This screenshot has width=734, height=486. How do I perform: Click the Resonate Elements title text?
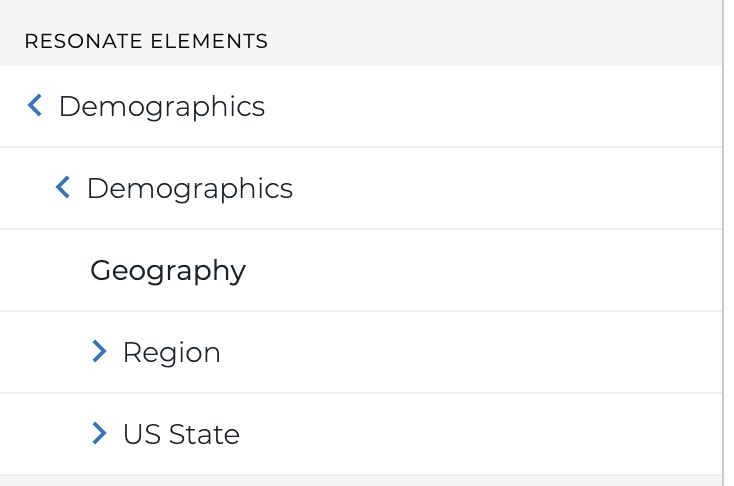146,41
